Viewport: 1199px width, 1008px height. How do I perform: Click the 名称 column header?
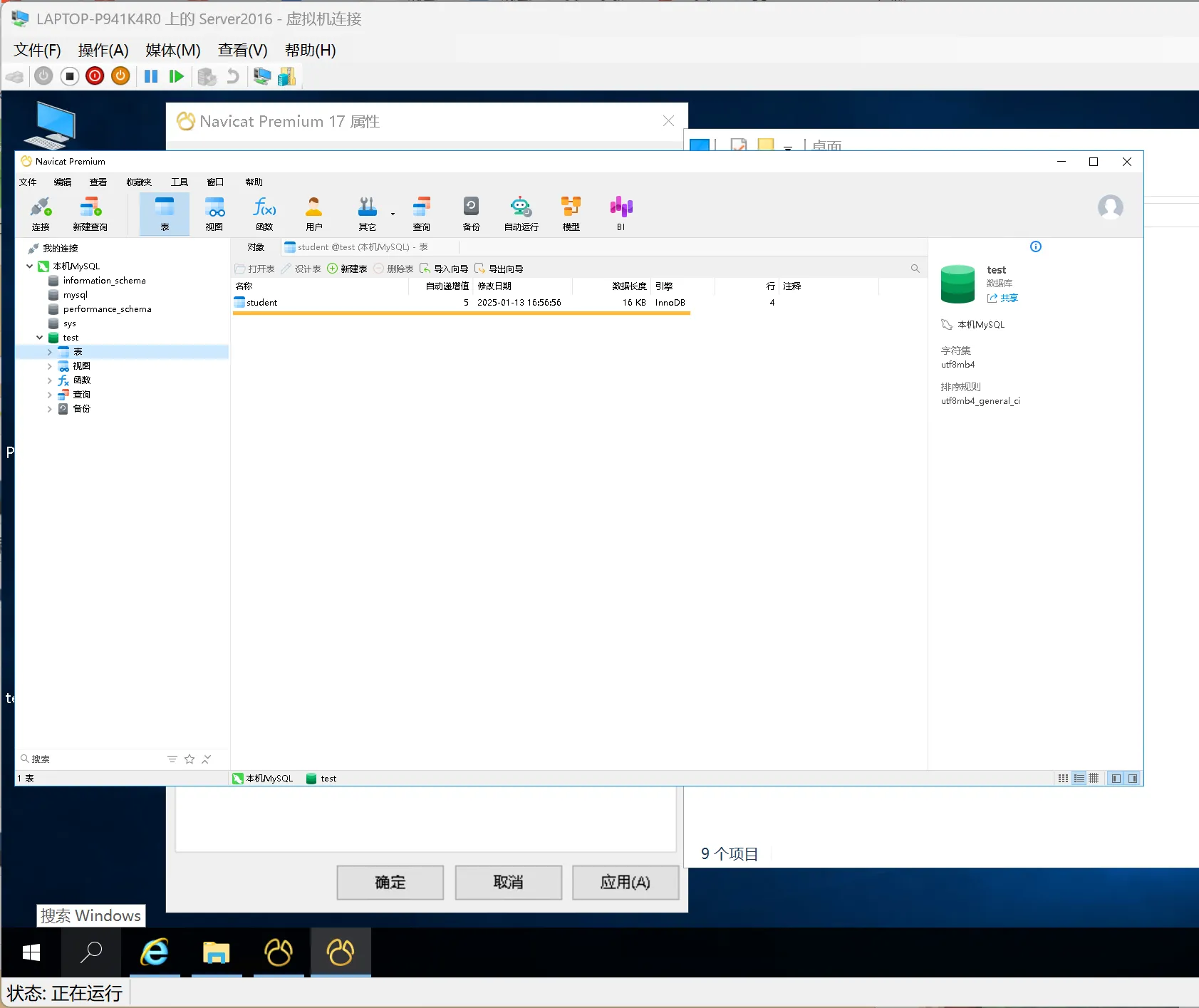pyautogui.click(x=320, y=286)
